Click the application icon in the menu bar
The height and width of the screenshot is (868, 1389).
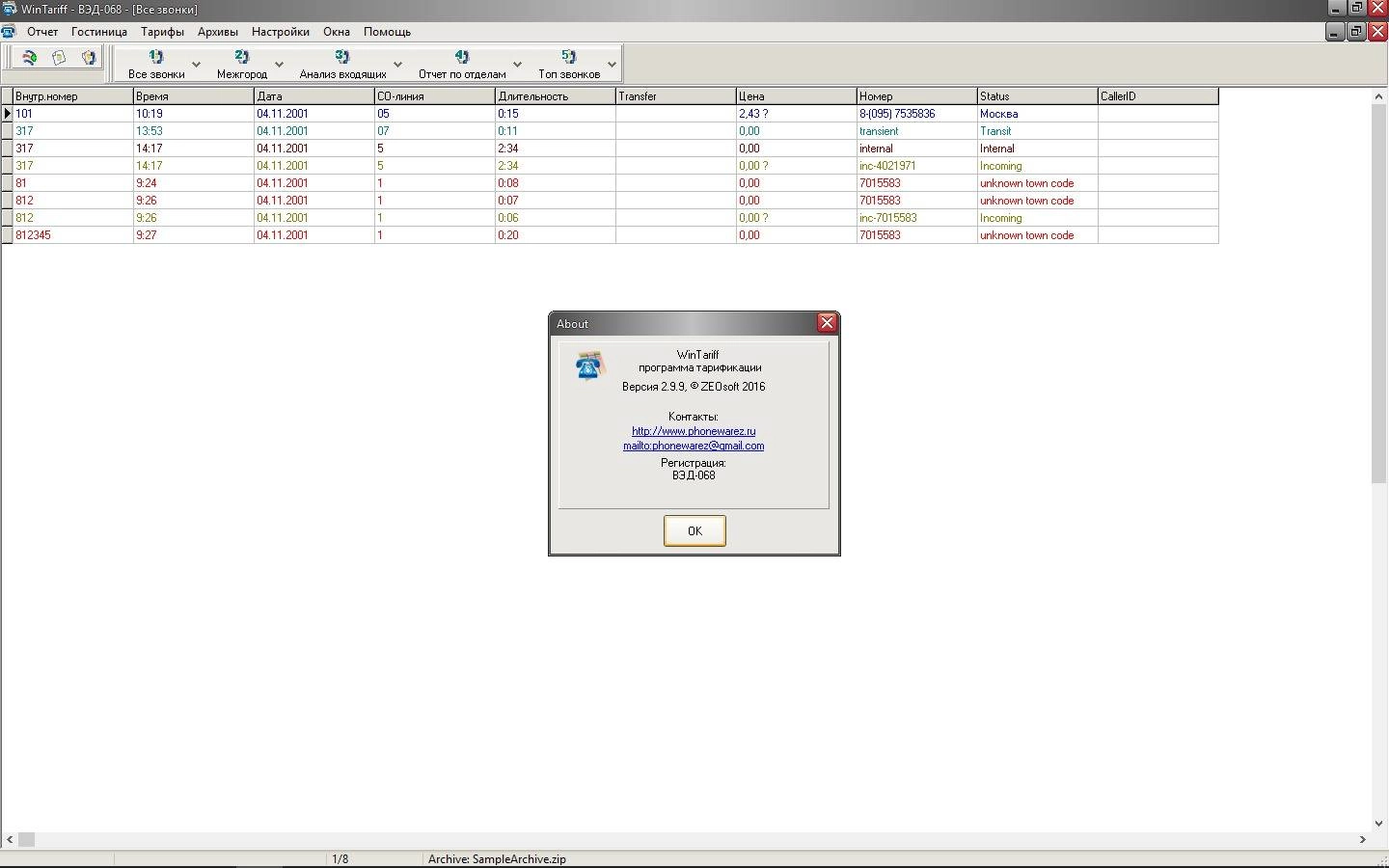(9, 32)
